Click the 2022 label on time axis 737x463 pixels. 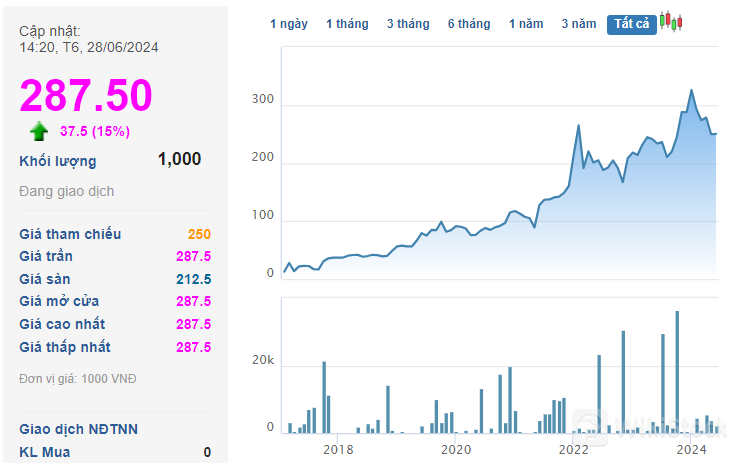tap(574, 450)
